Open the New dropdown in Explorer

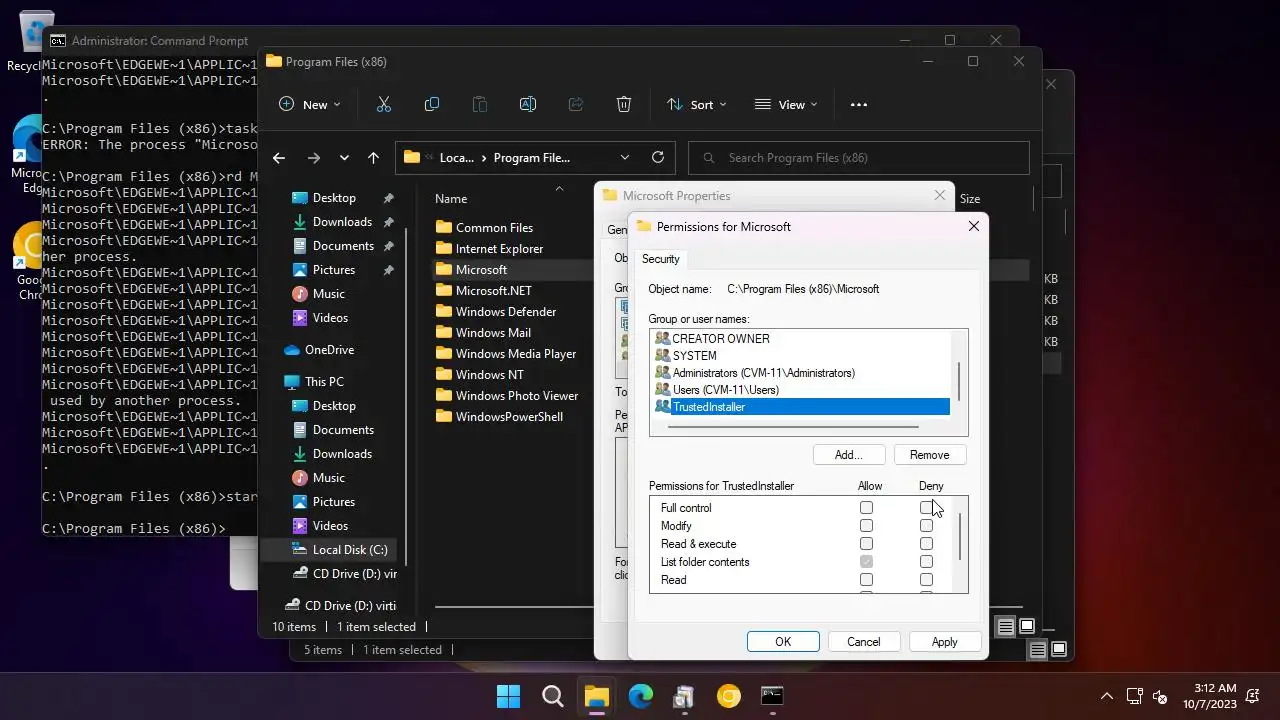point(309,104)
